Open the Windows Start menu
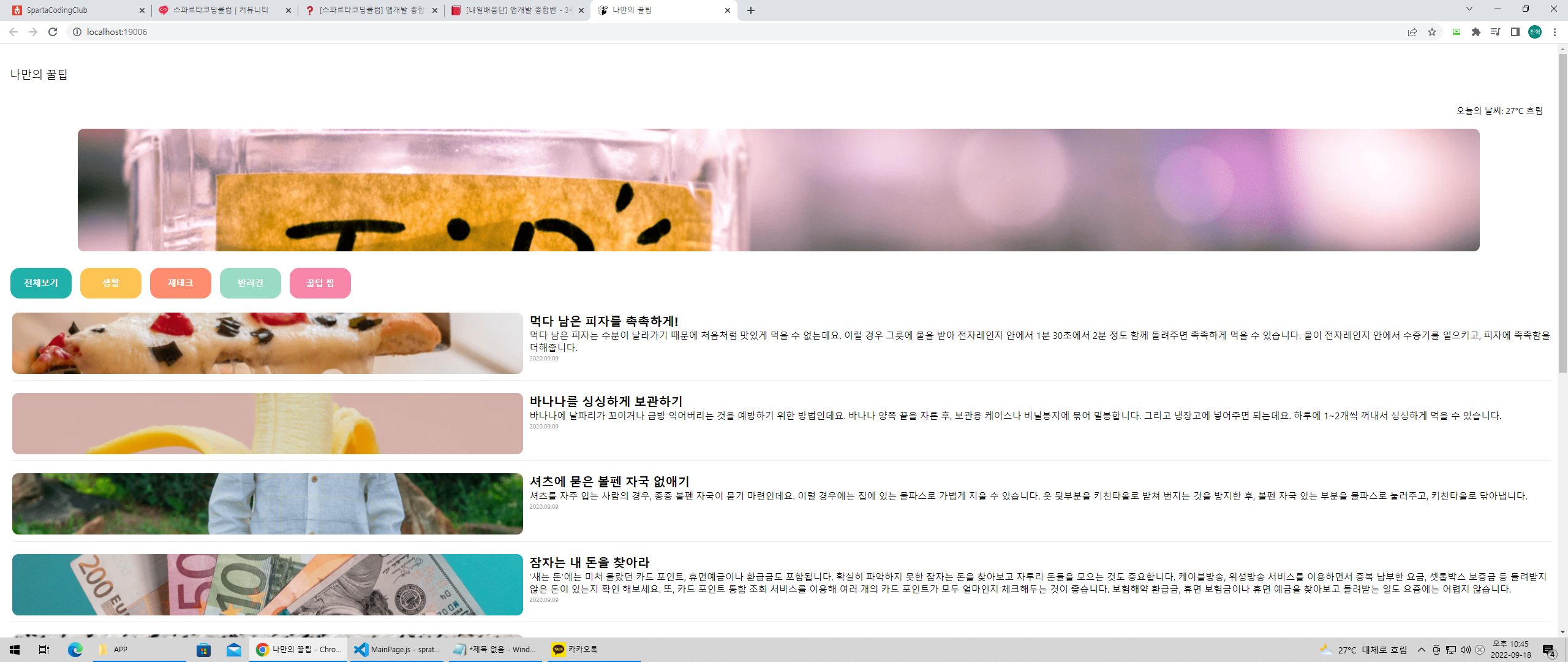This screenshot has height=662, width=1568. click(x=15, y=650)
